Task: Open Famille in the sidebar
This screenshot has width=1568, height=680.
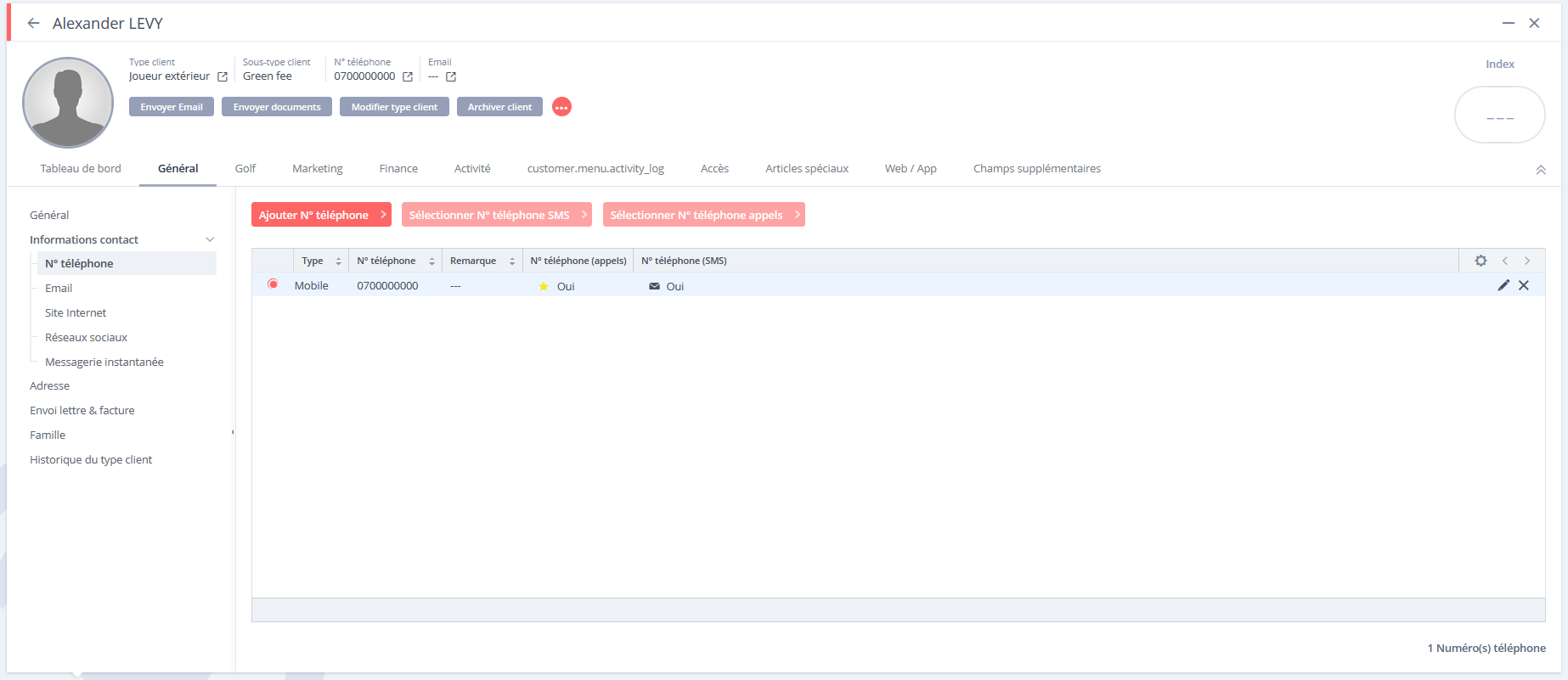Action: (48, 435)
